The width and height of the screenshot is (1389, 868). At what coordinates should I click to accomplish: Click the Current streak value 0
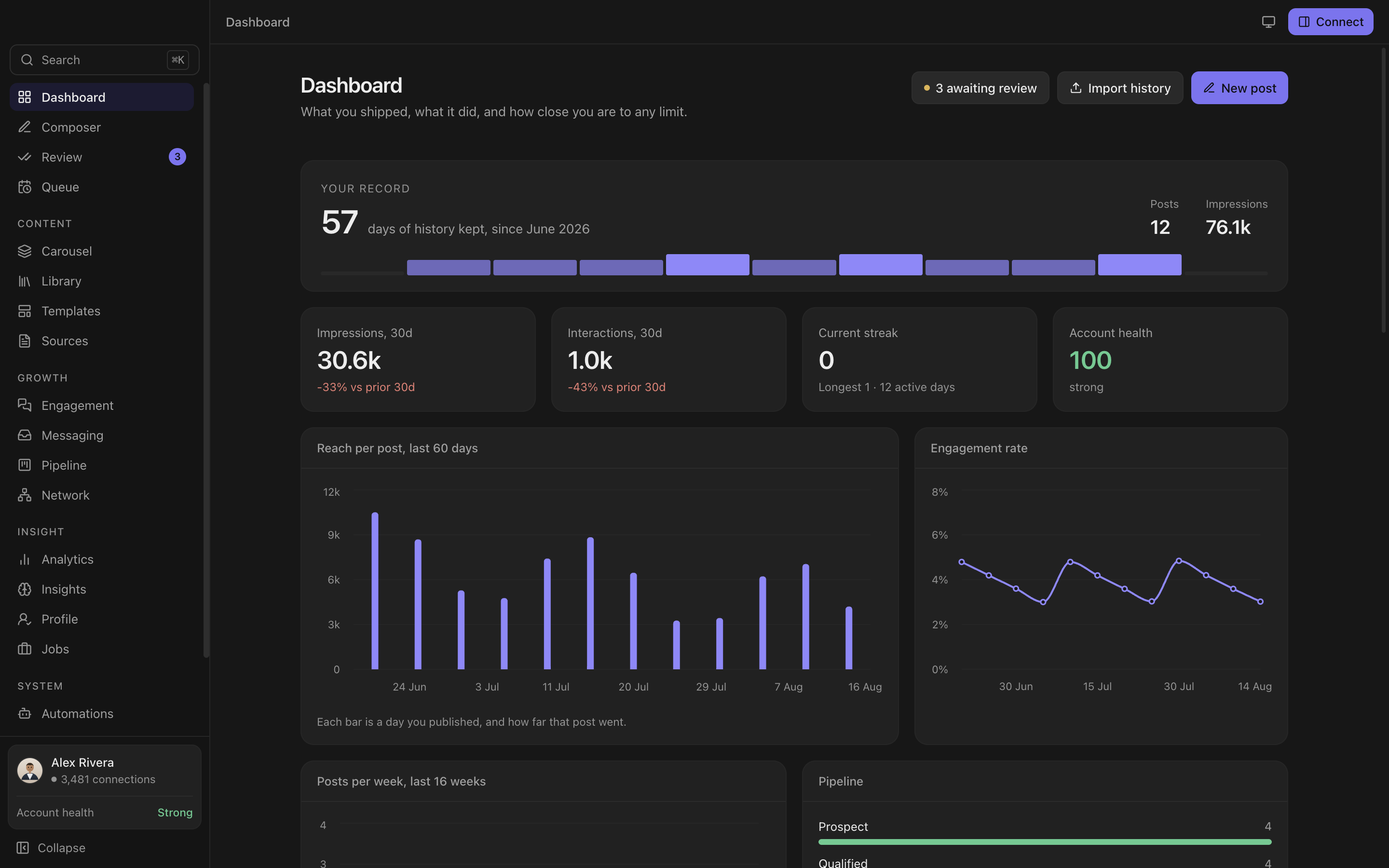tap(826, 360)
